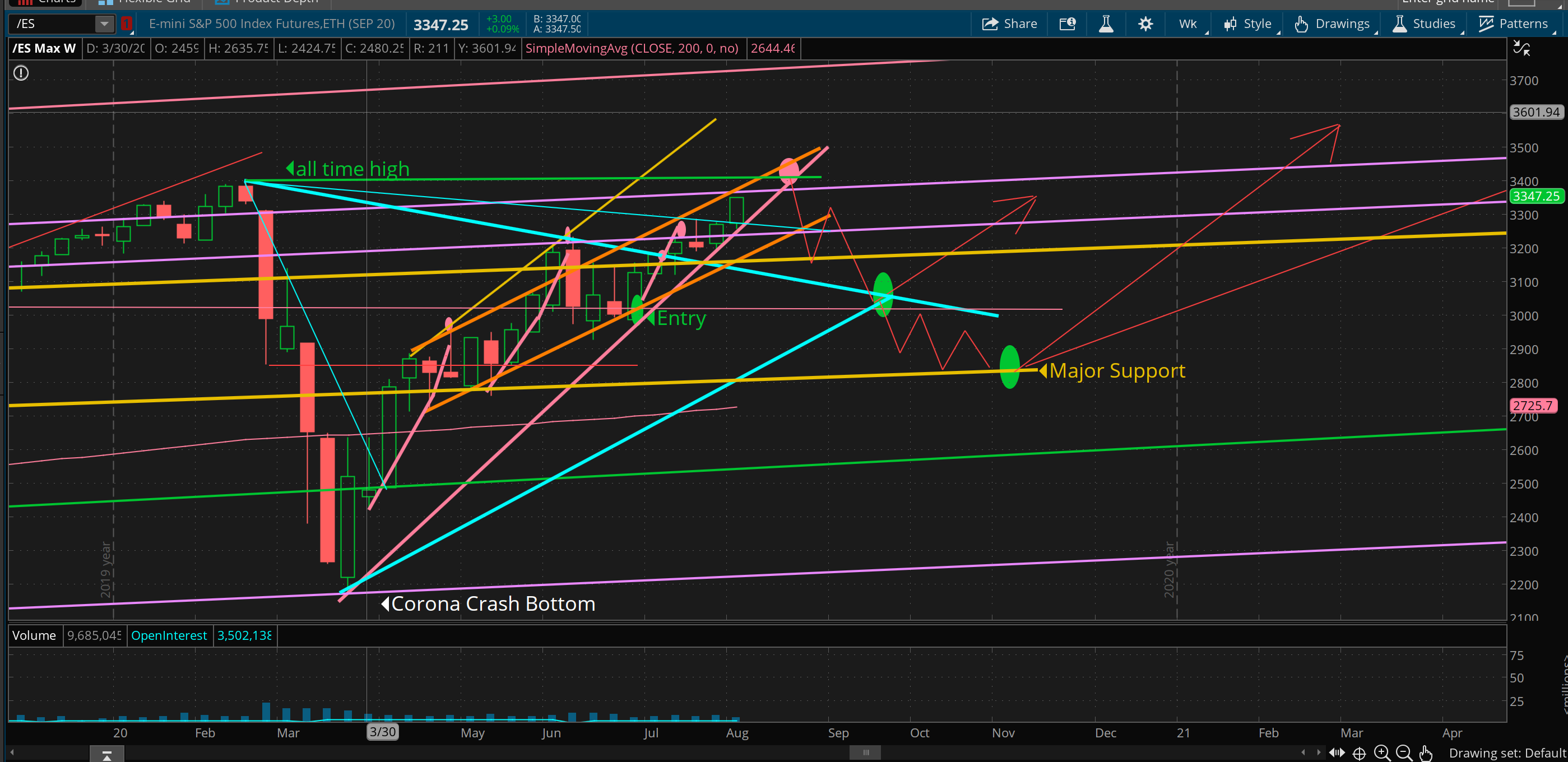Image resolution: width=1568 pixels, height=762 pixels.
Task: Click the zoom in magnifier
Action: (1382, 753)
